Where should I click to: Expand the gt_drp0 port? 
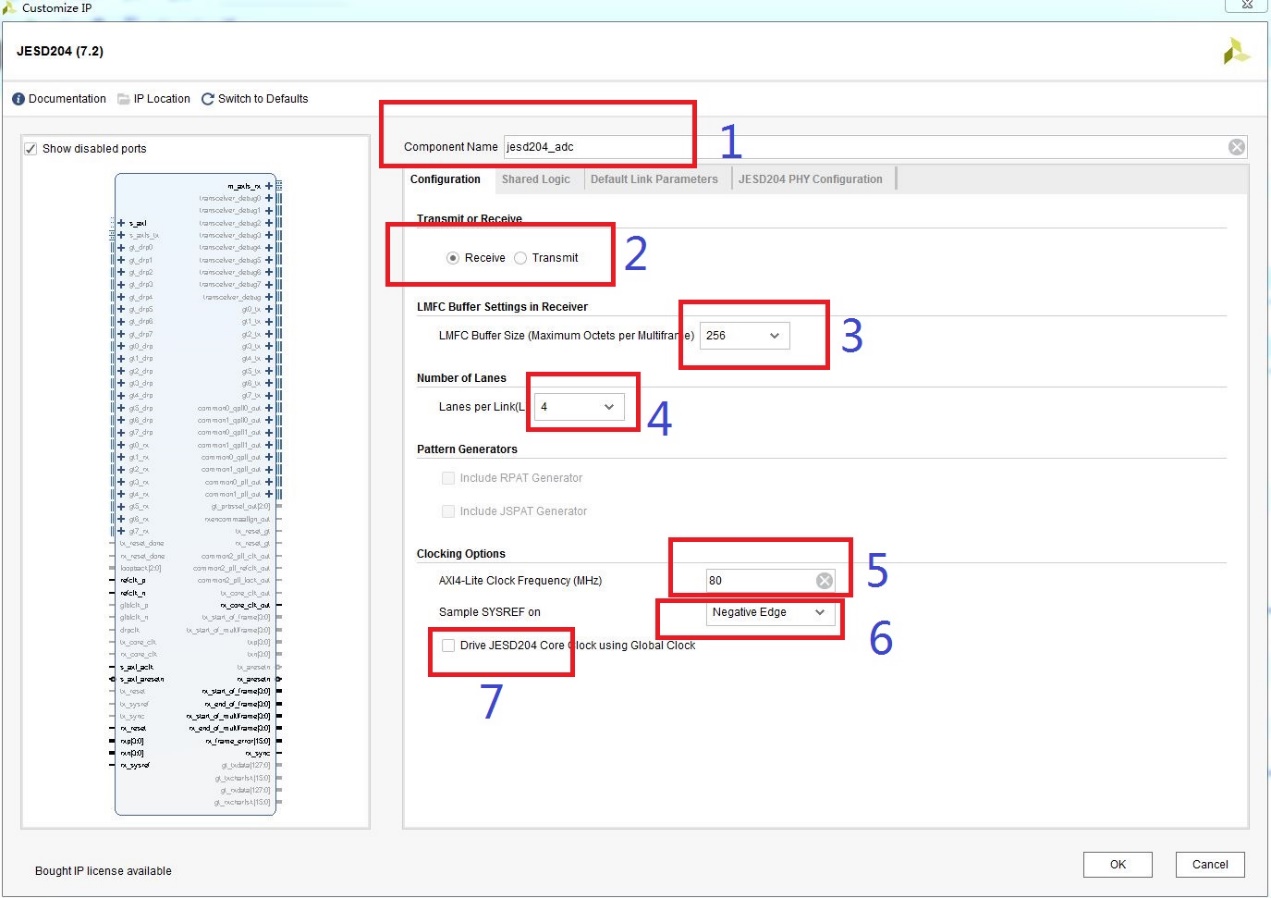(121, 248)
